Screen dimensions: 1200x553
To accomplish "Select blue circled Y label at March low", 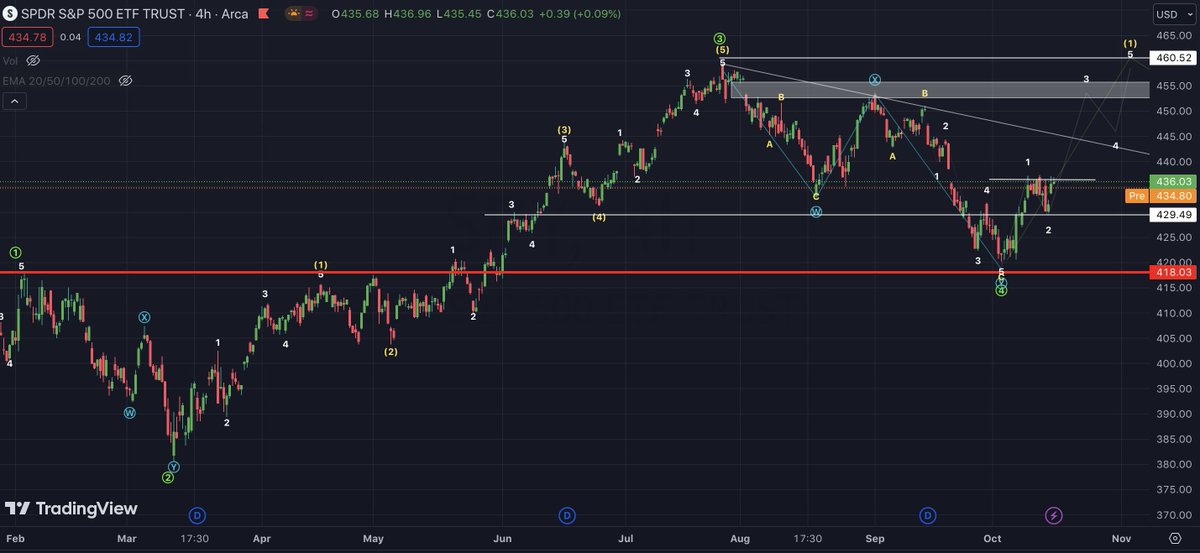I will click(174, 467).
